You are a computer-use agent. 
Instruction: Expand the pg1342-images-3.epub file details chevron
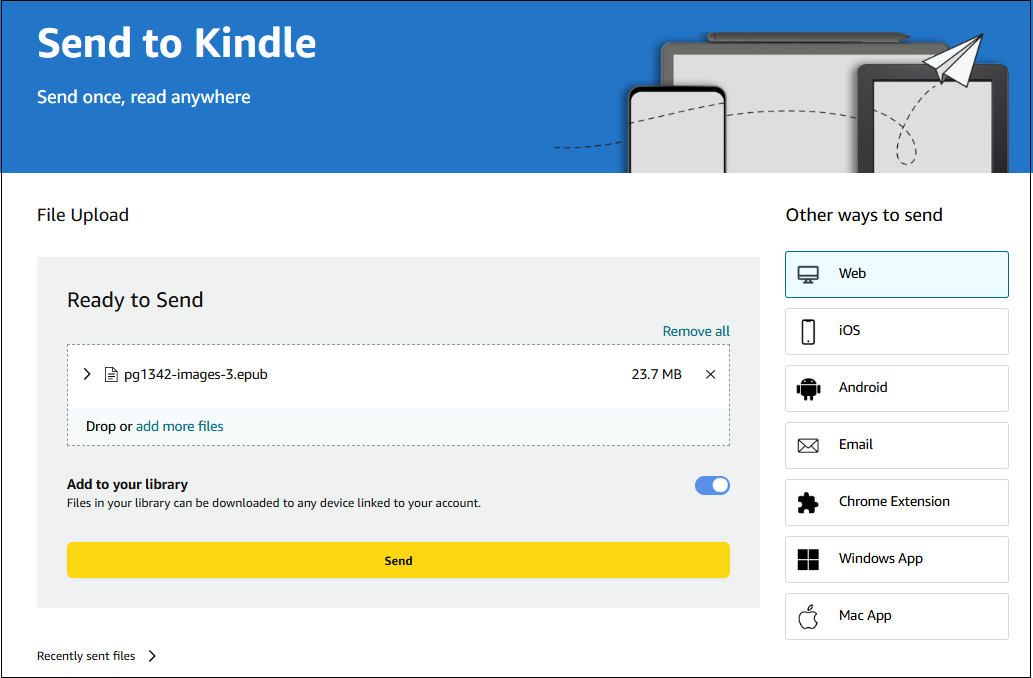pyautogui.click(x=87, y=374)
